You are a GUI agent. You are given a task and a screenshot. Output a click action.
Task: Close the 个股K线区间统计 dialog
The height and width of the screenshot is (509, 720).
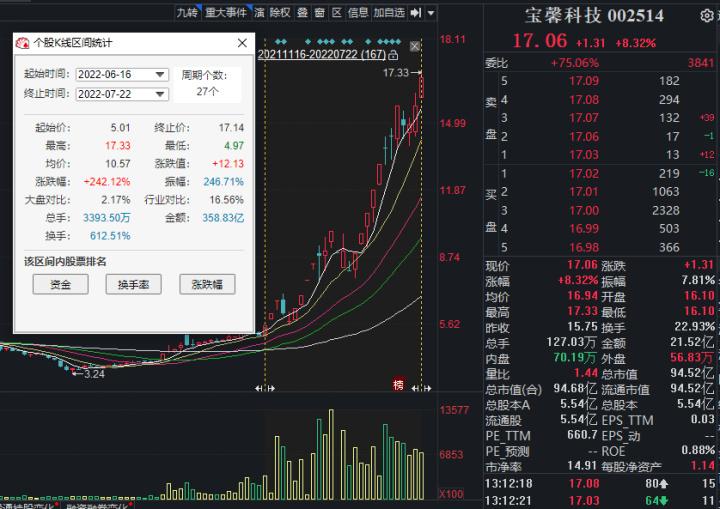[242, 43]
